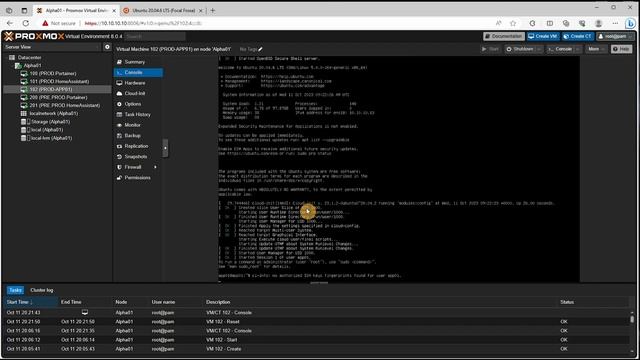This screenshot has width=640, height=360.
Task: Open the Permissions page
Action: tap(138, 178)
